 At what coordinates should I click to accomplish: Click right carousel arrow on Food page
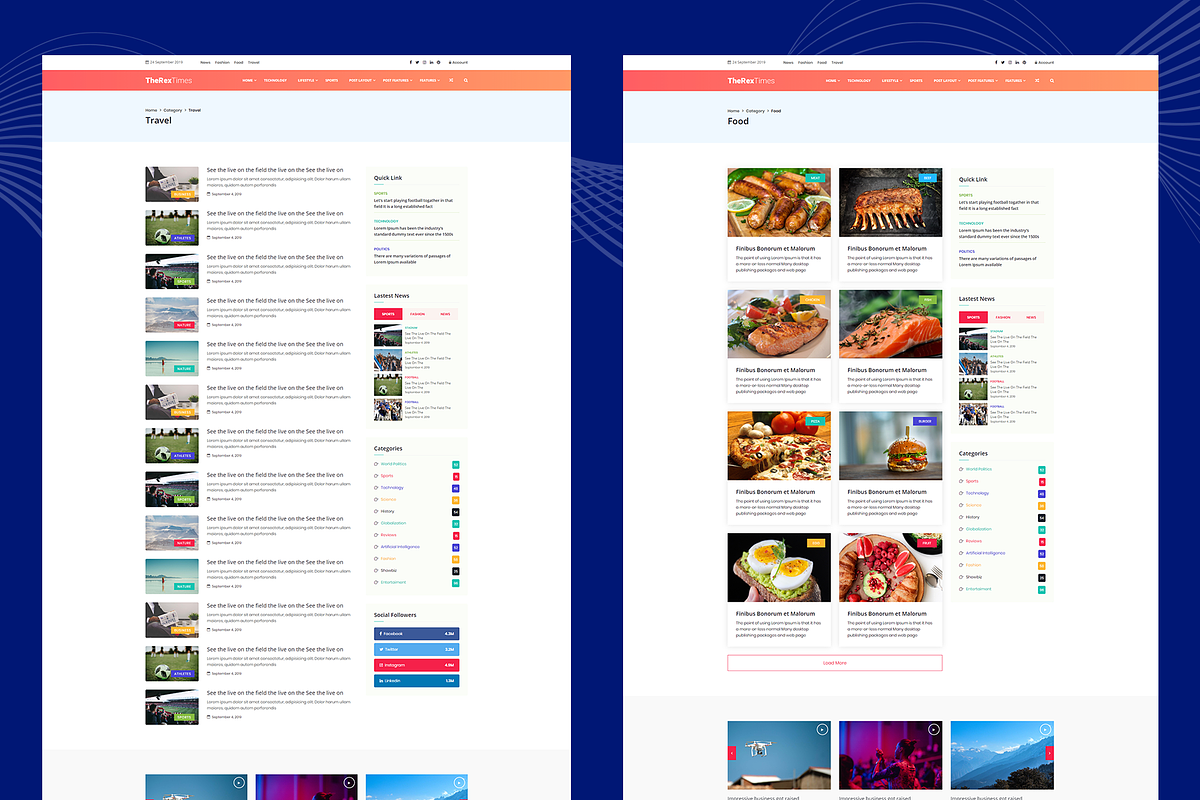pyautogui.click(x=1049, y=752)
